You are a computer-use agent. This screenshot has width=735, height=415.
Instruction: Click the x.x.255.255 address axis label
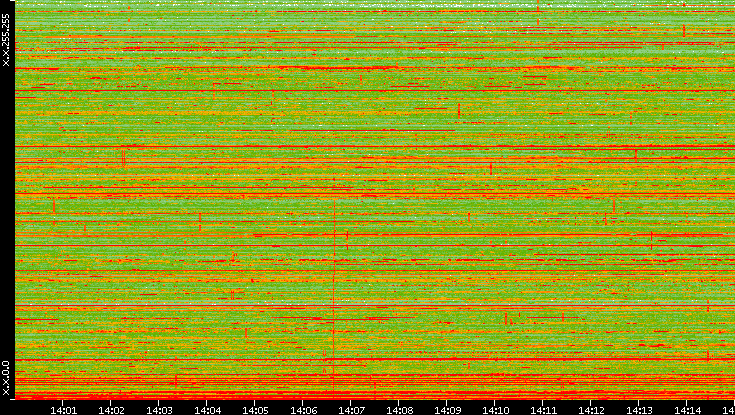coord(6,40)
